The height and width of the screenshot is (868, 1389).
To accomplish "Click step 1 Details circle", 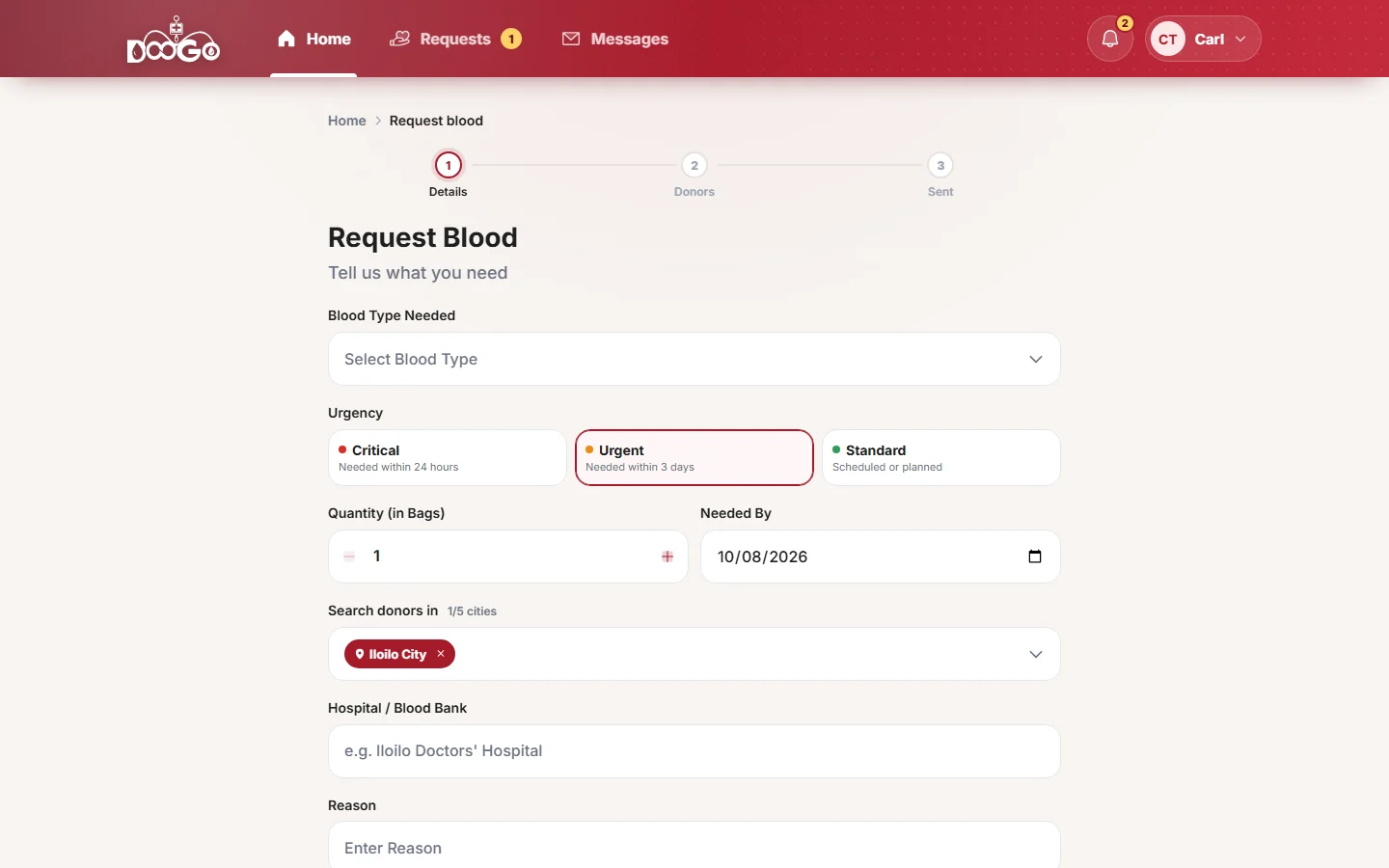I will coord(449,165).
